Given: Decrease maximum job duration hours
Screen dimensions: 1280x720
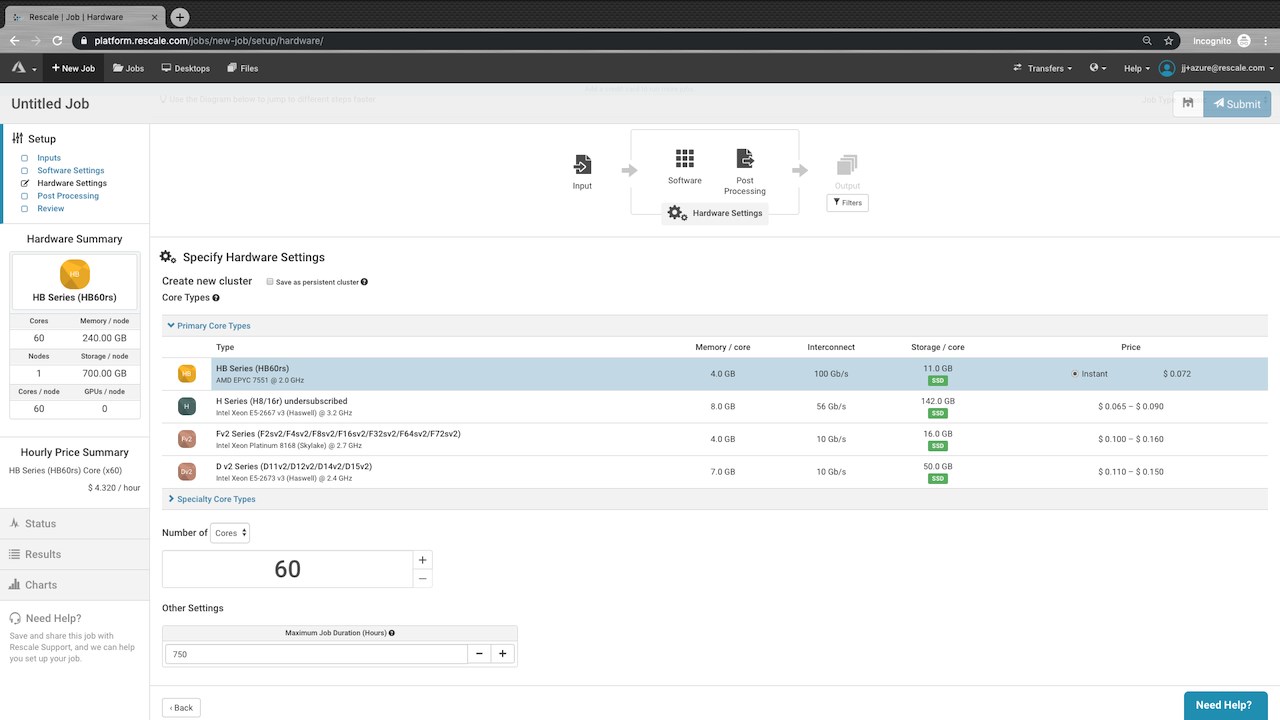Looking at the screenshot, I should 479,654.
